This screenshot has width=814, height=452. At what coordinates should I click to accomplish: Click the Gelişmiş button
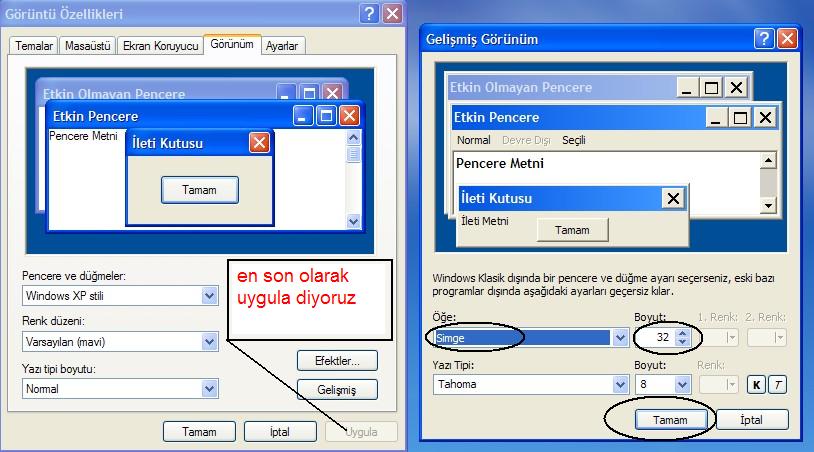pyautogui.click(x=337, y=389)
